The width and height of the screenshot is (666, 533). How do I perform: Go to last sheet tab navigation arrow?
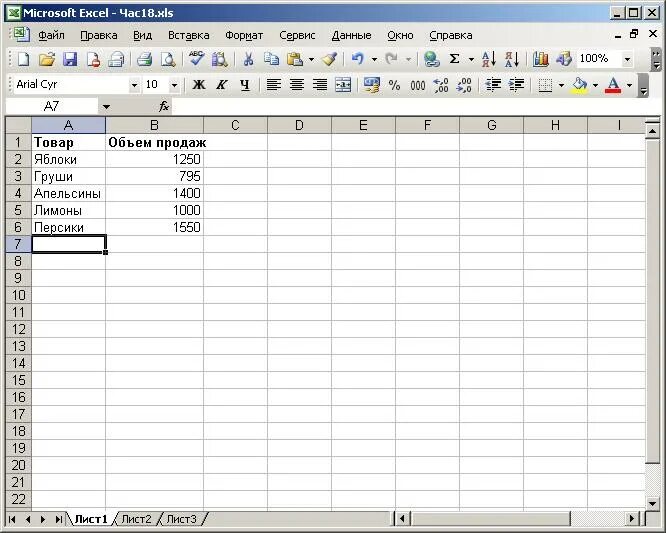click(x=59, y=519)
